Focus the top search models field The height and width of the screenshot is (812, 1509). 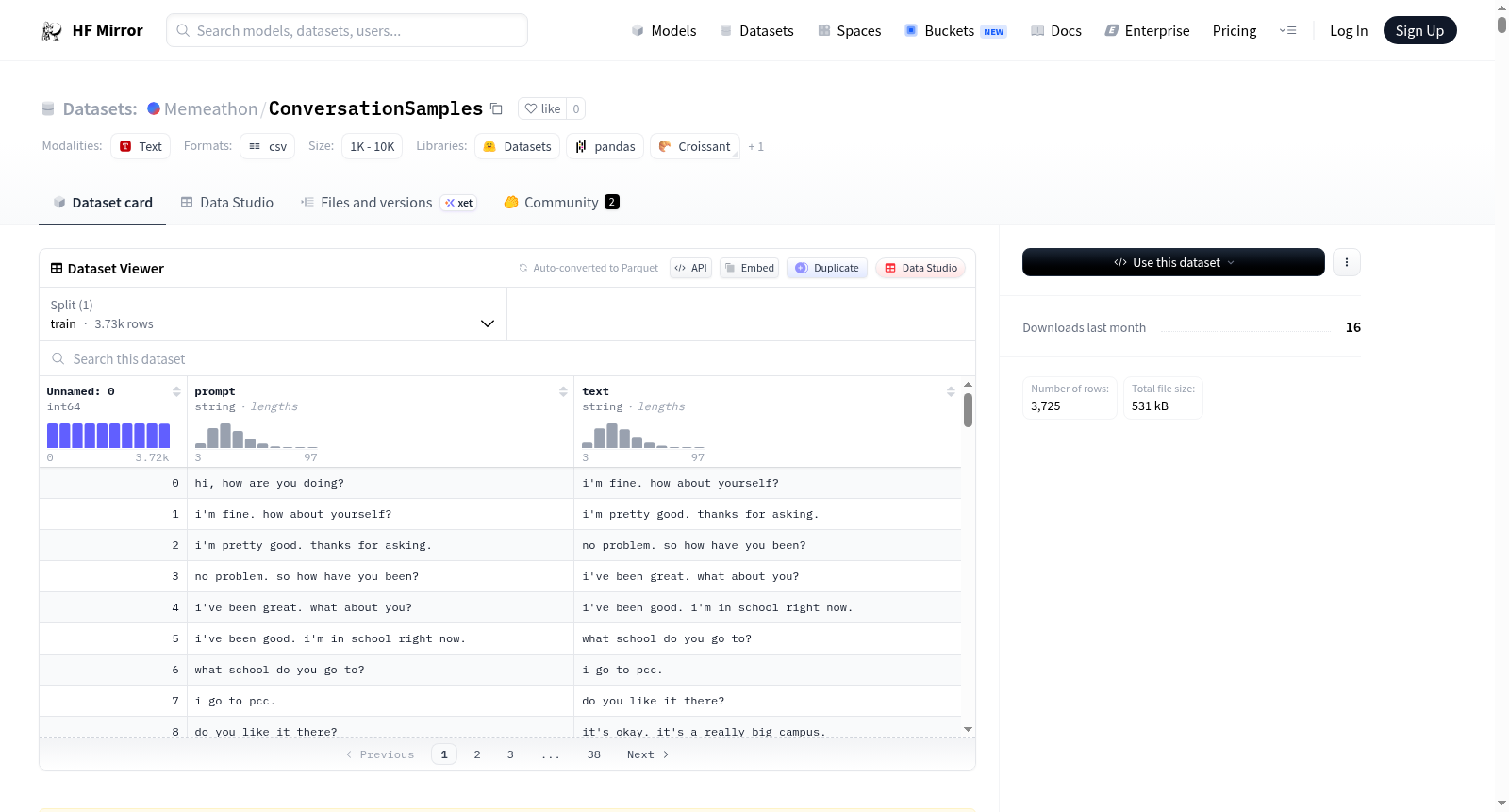point(347,31)
